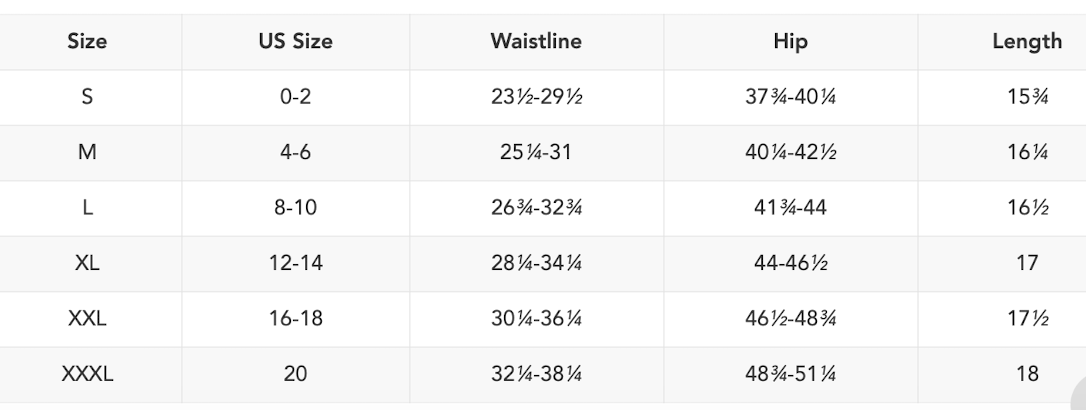Select the M size row label
1086x410 pixels.
tap(87, 154)
